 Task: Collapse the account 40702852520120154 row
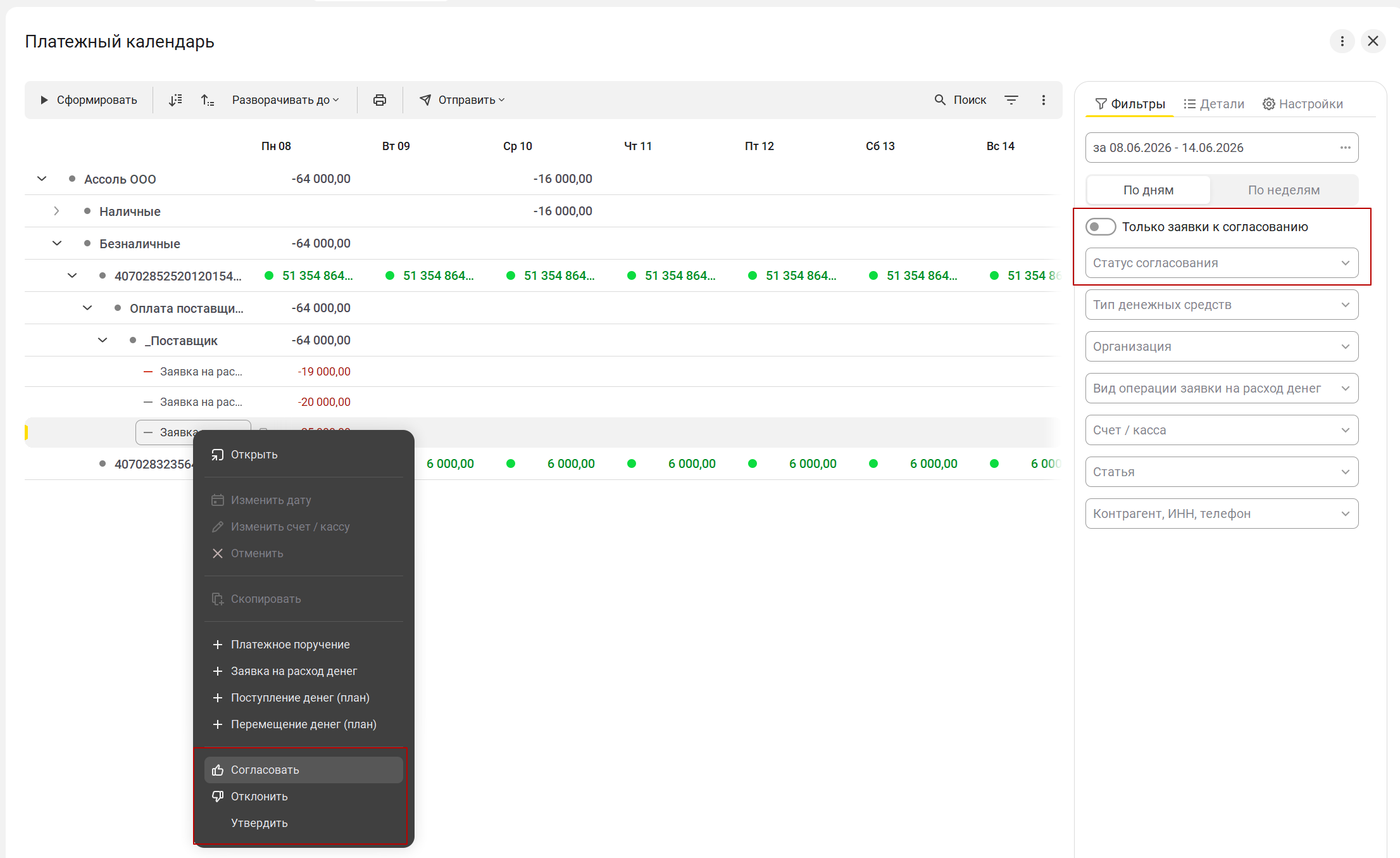(72, 275)
